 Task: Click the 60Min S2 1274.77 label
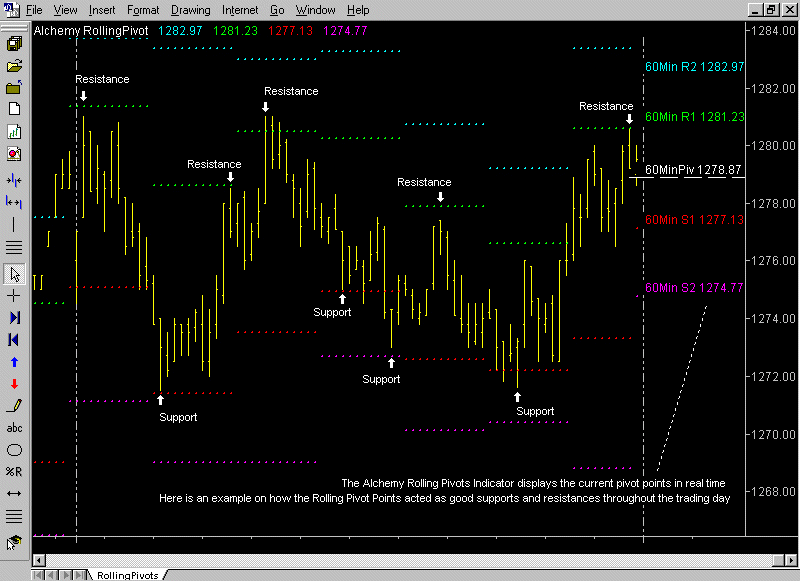coord(694,288)
